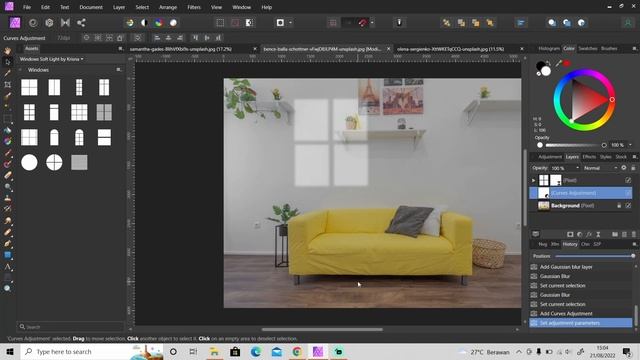Select the Flood Fill tool
This screenshot has width=640, height=360.
pos(7,130)
